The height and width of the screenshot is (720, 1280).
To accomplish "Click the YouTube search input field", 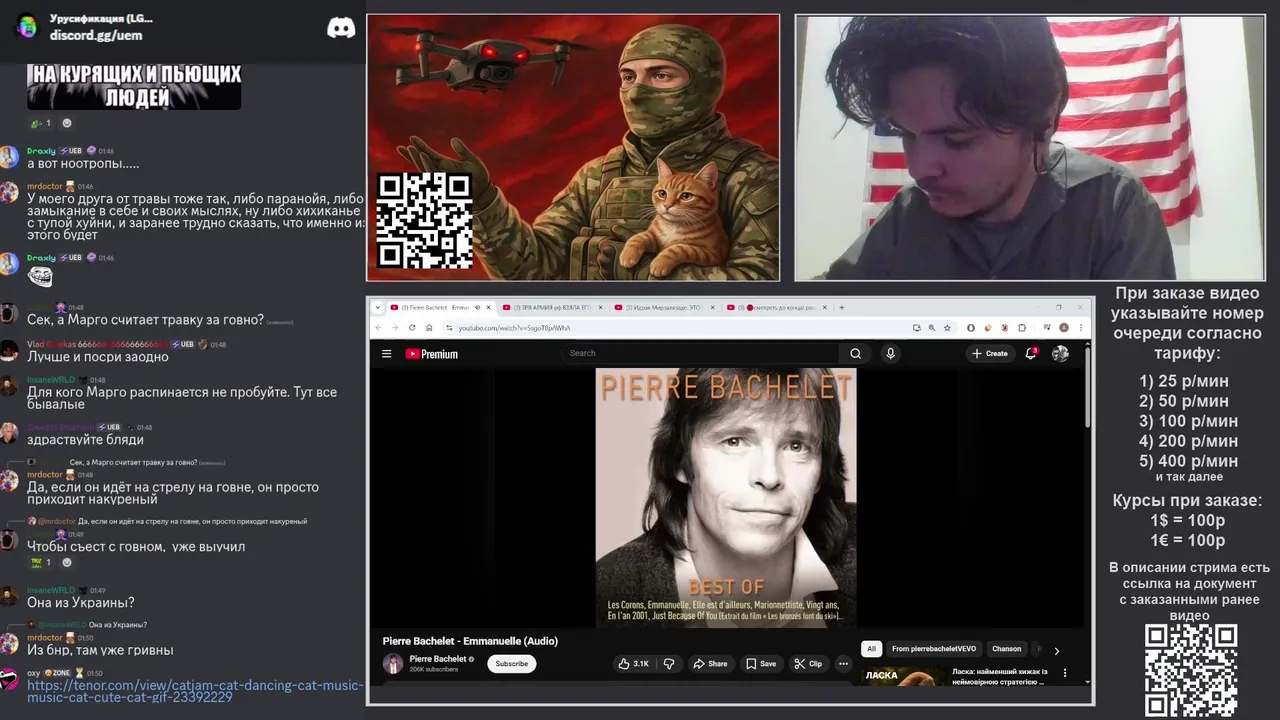I will tap(700, 353).
